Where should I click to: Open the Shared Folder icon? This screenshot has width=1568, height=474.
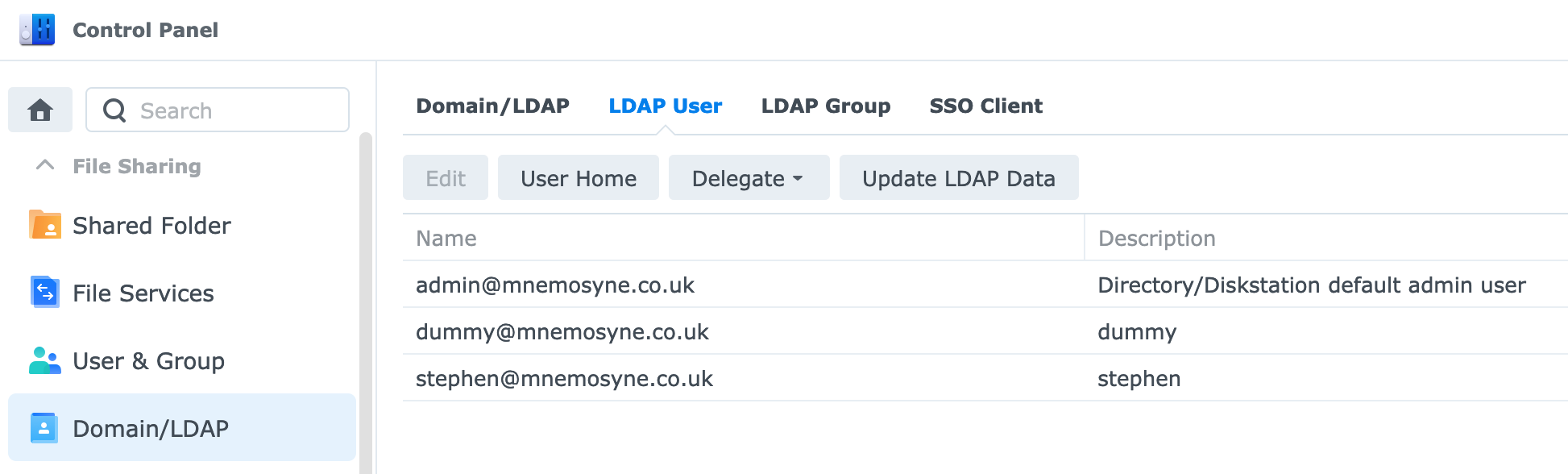[x=45, y=225]
